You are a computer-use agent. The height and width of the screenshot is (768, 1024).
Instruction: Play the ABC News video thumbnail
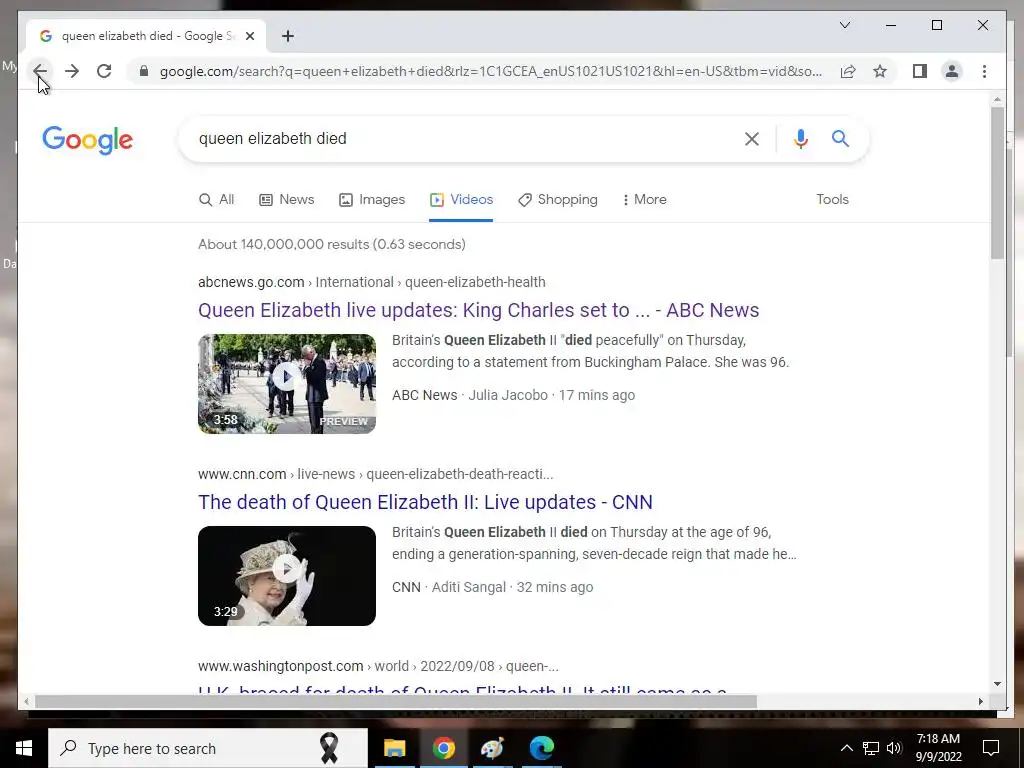tap(287, 383)
